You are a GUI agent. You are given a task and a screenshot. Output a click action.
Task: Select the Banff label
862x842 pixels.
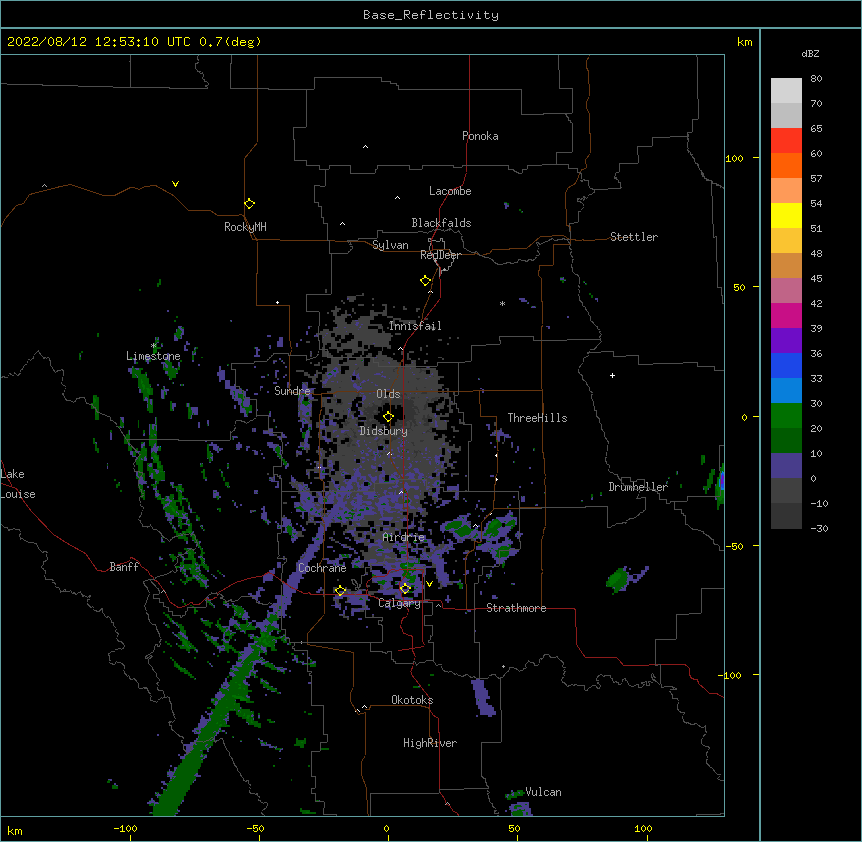tap(124, 567)
